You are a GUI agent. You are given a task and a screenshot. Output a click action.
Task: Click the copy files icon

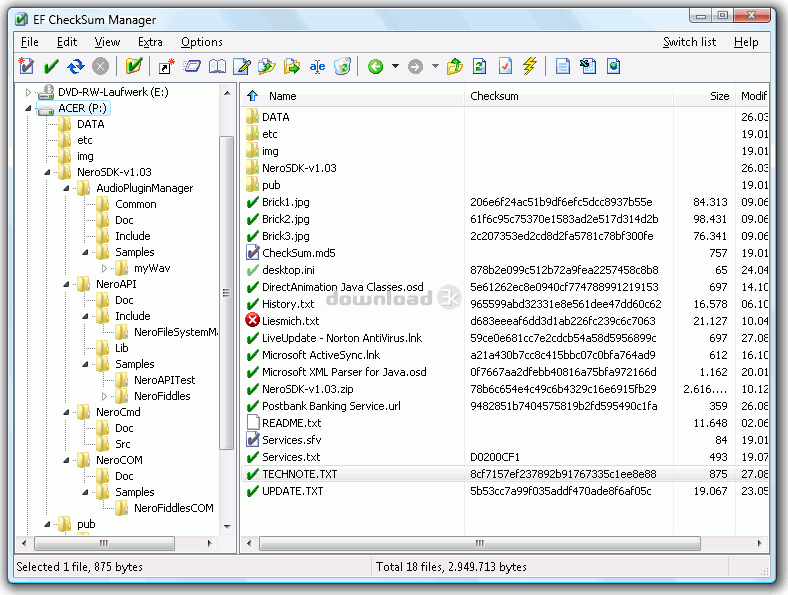pos(267,66)
